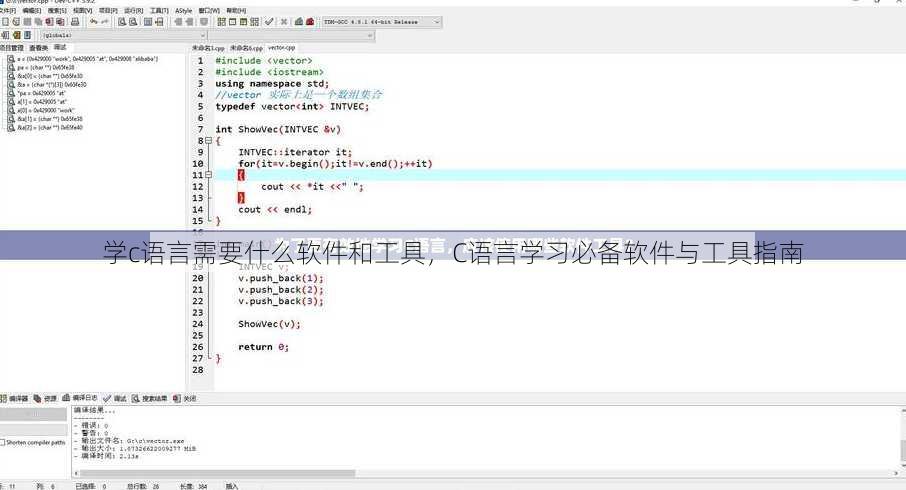Click the Replace toolbar icon next to Find

(133, 21)
